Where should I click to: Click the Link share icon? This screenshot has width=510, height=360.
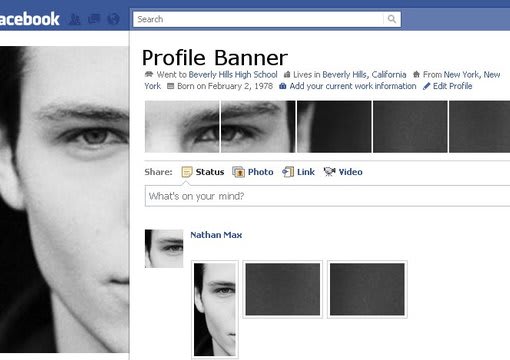[288, 172]
